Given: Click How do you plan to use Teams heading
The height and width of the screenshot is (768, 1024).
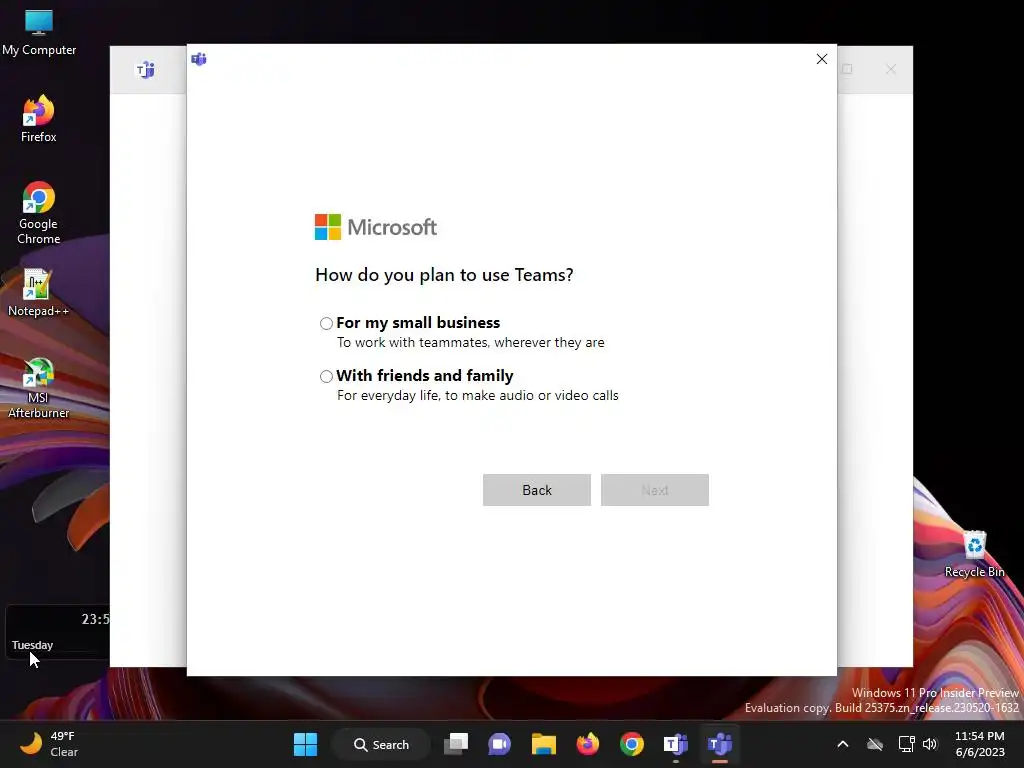Looking at the screenshot, I should click(x=444, y=275).
